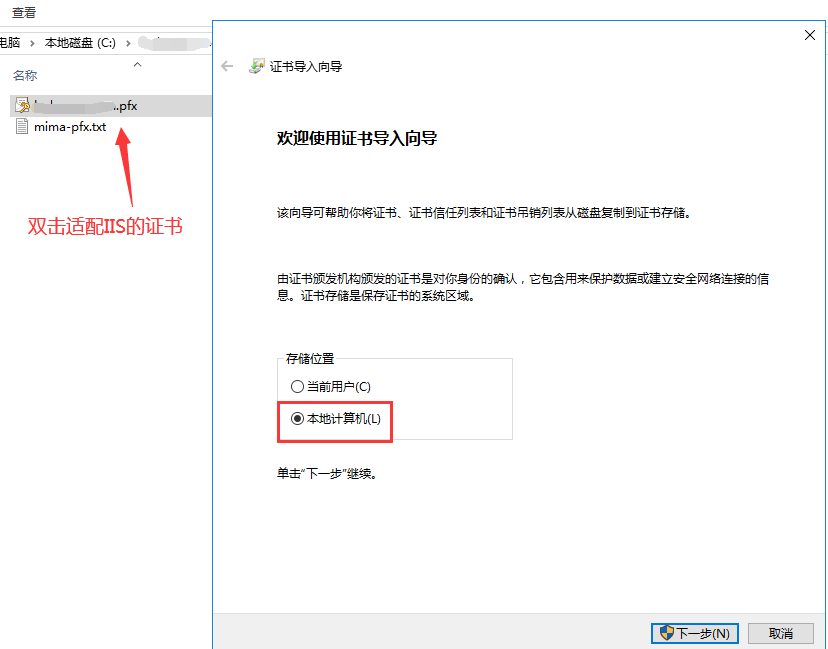Click the 单击"下一步"继续 instruction text

click(x=327, y=473)
